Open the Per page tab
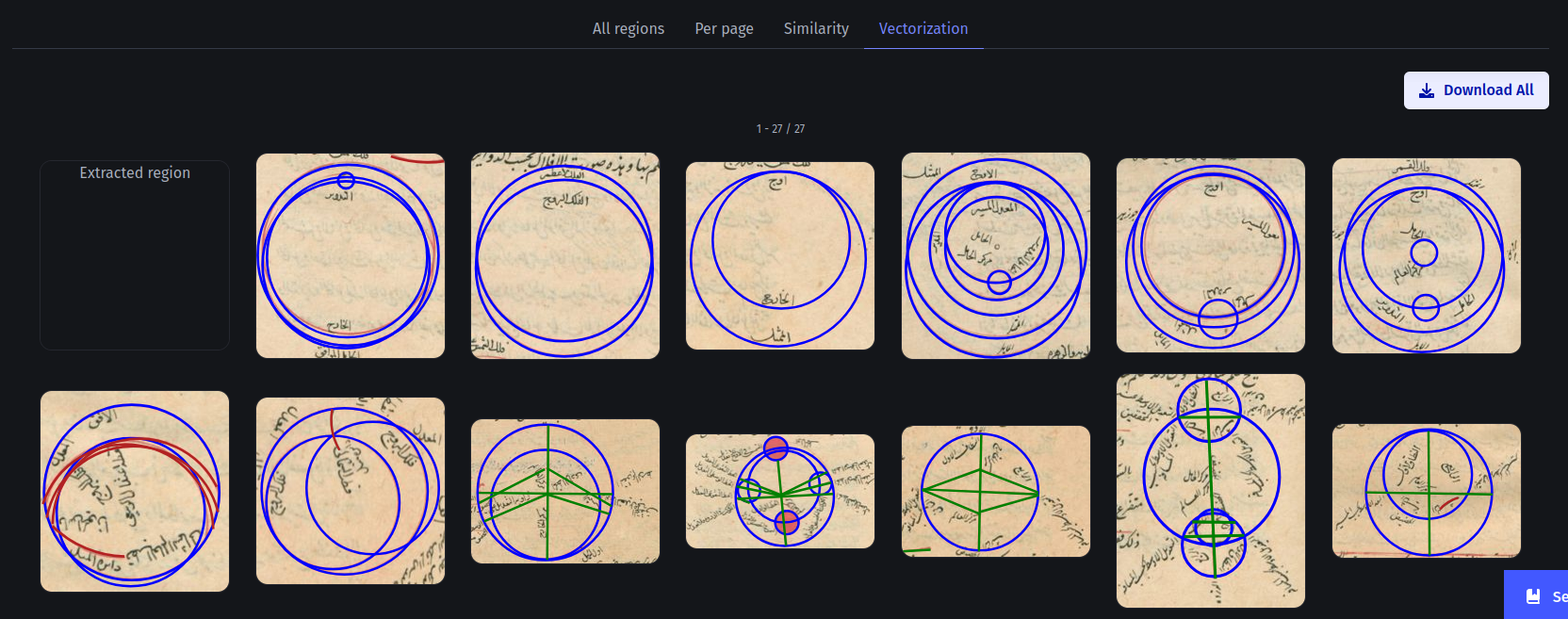Screen dimensions: 1568x619 (724, 28)
